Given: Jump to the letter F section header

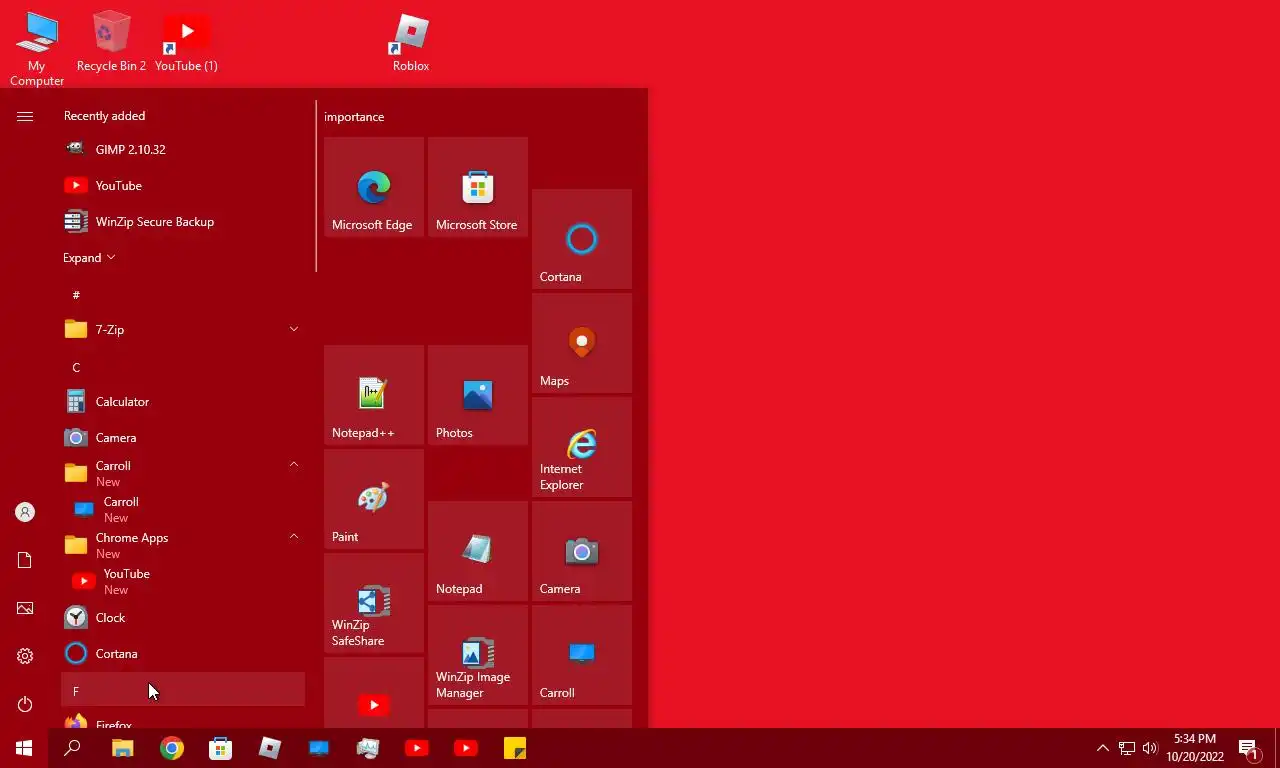Looking at the screenshot, I should pos(183,691).
